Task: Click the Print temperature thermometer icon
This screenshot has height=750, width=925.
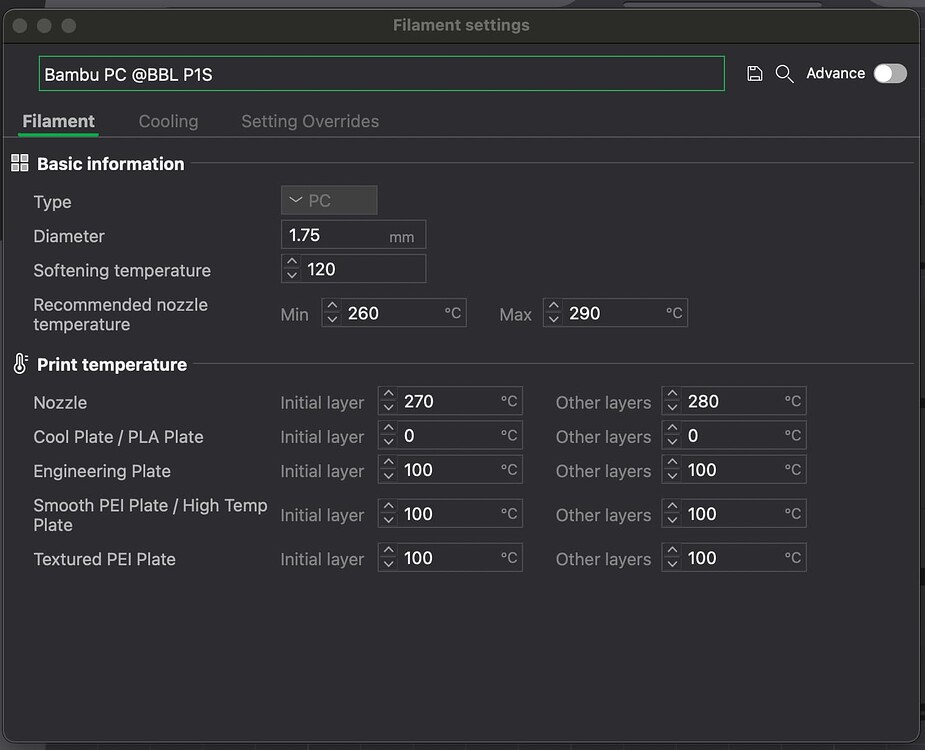Action: tap(20, 364)
